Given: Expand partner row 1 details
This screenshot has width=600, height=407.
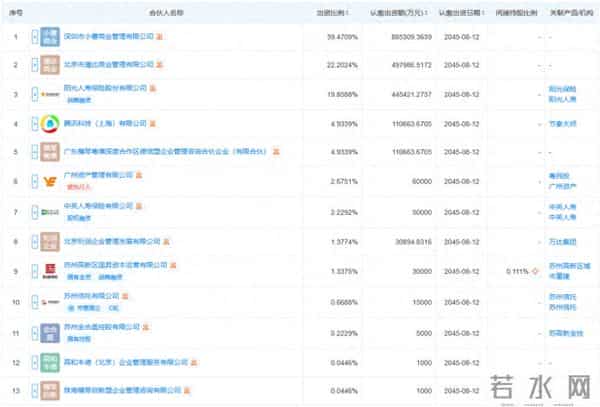Looking at the screenshot, I should click(35, 37).
